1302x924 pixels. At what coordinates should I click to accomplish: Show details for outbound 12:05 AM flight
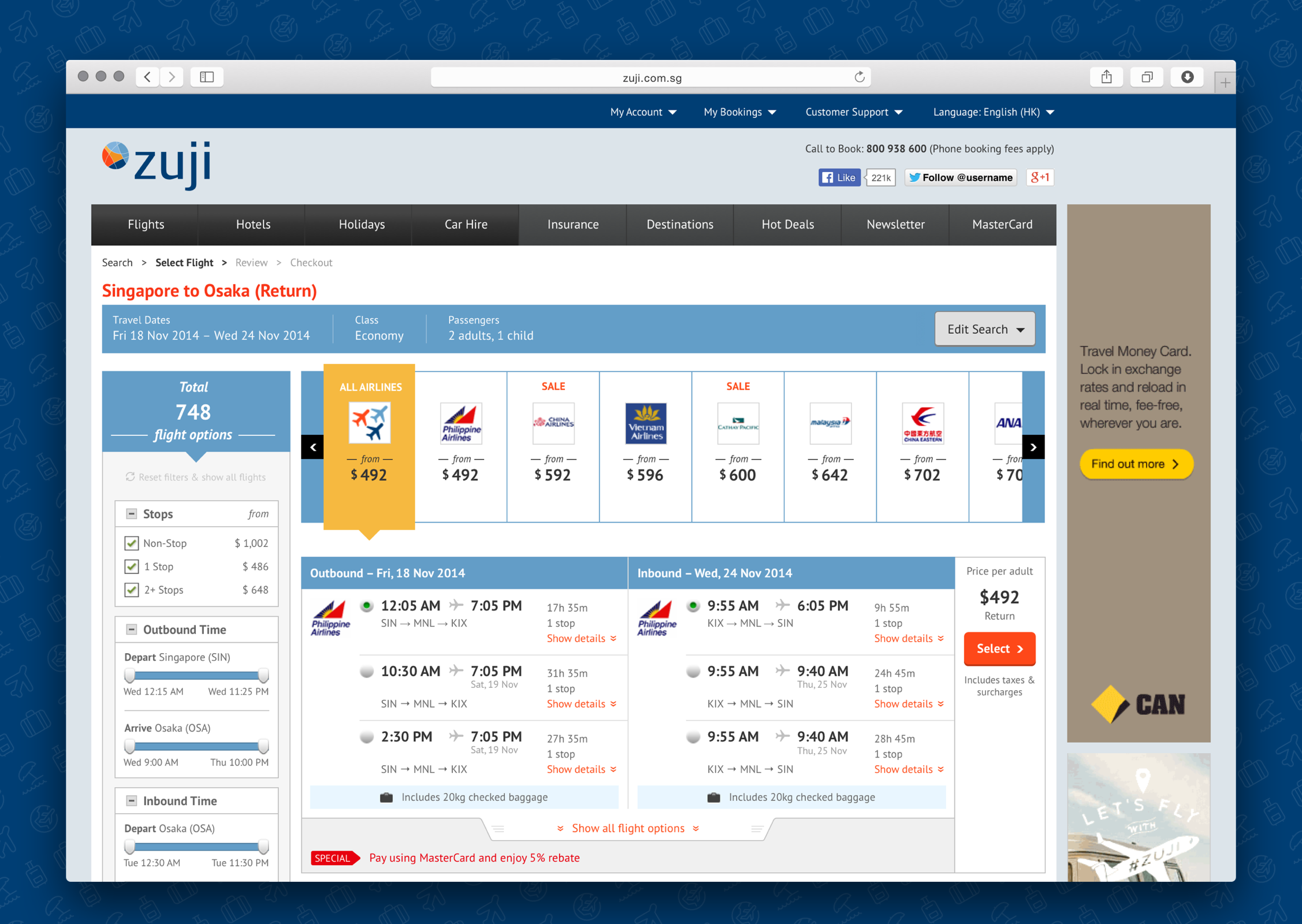coord(582,638)
